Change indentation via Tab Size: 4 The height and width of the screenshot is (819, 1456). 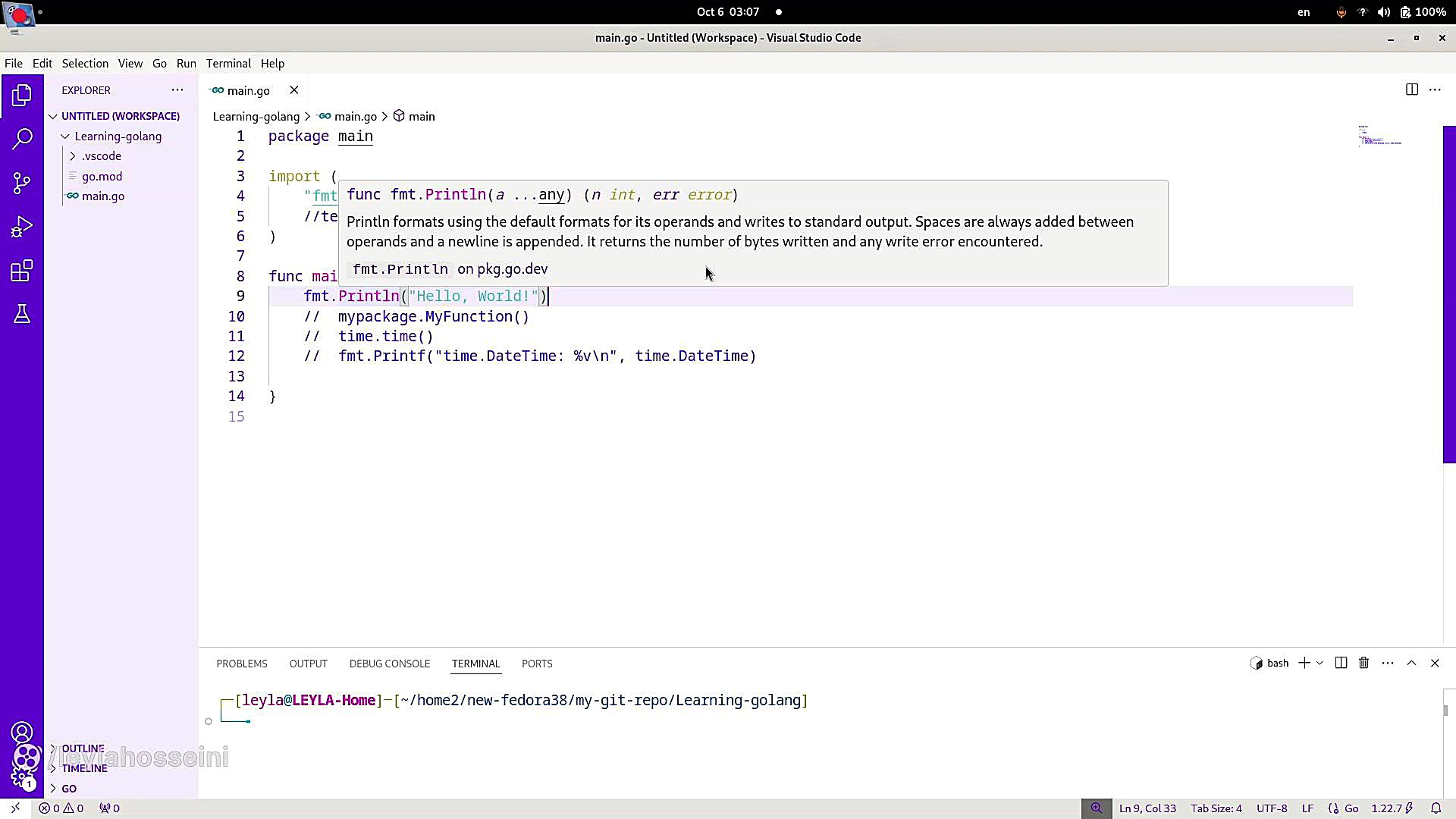pos(1216,808)
